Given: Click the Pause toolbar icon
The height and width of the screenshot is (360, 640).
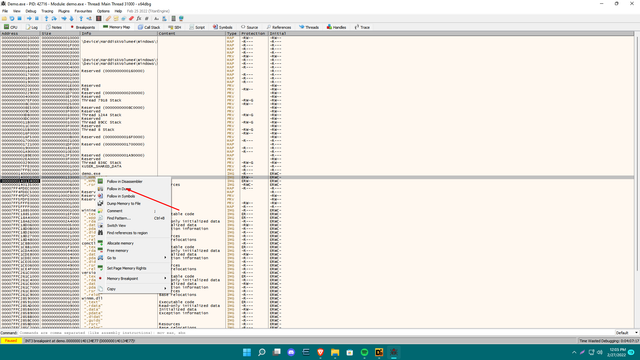Looking at the screenshot, I should pos(37,18).
